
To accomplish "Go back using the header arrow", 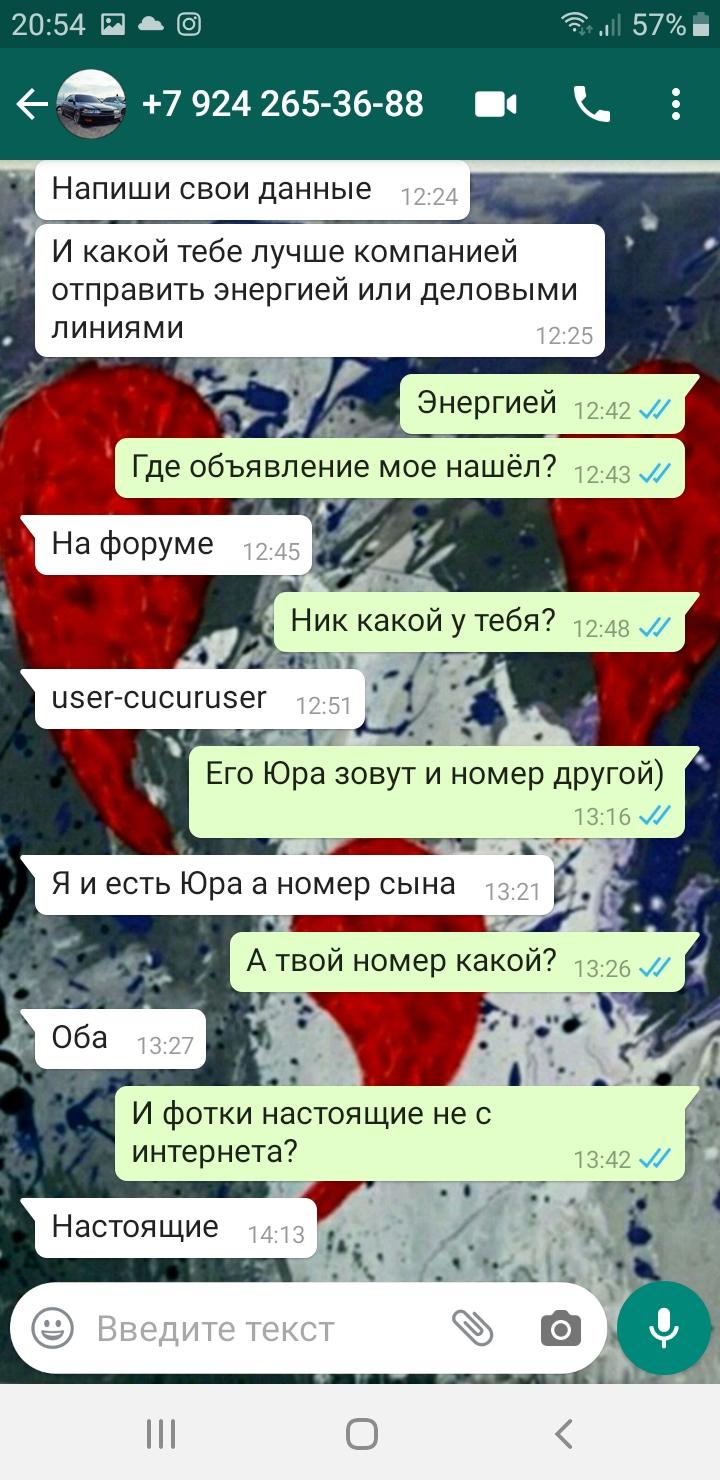I will point(32,104).
